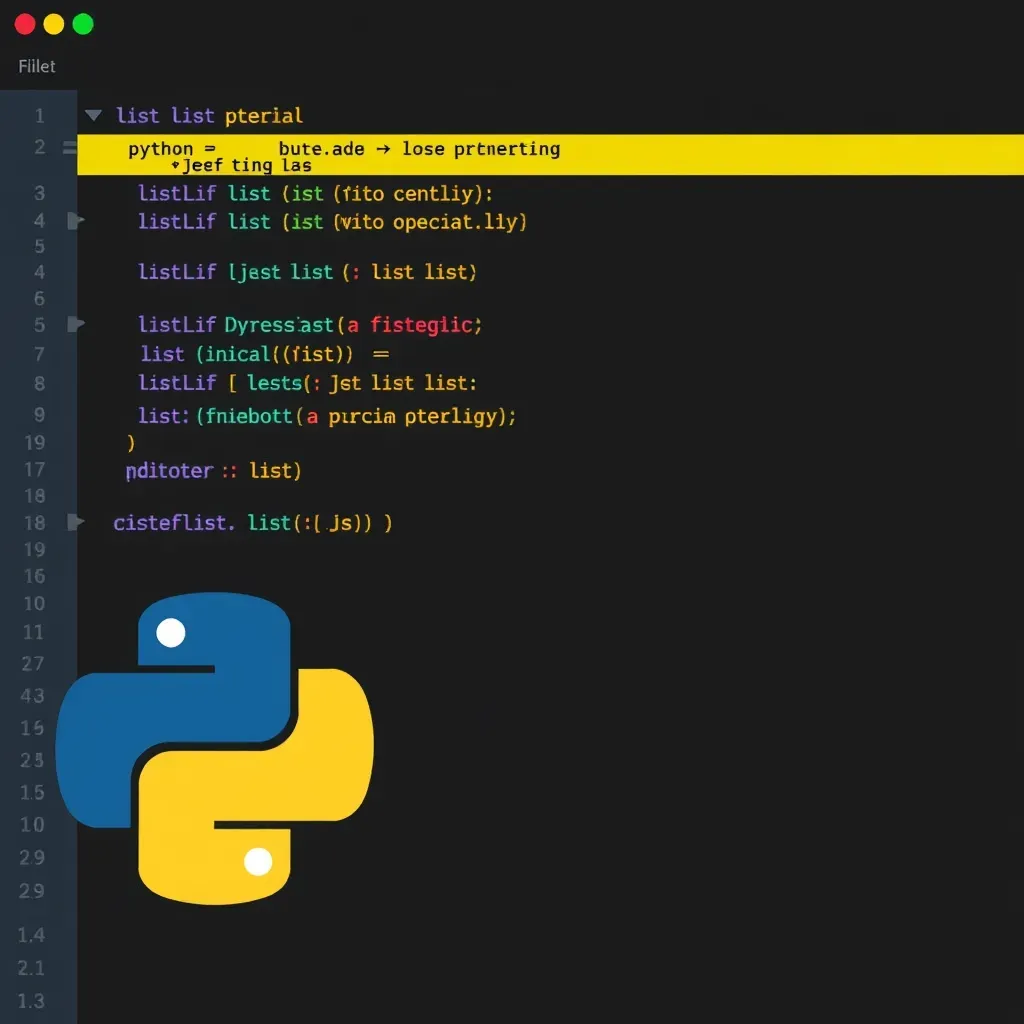Viewport: 1024px width, 1024px height.
Task: Click the line 'list (inical((fist)) ='
Action: [265, 354]
